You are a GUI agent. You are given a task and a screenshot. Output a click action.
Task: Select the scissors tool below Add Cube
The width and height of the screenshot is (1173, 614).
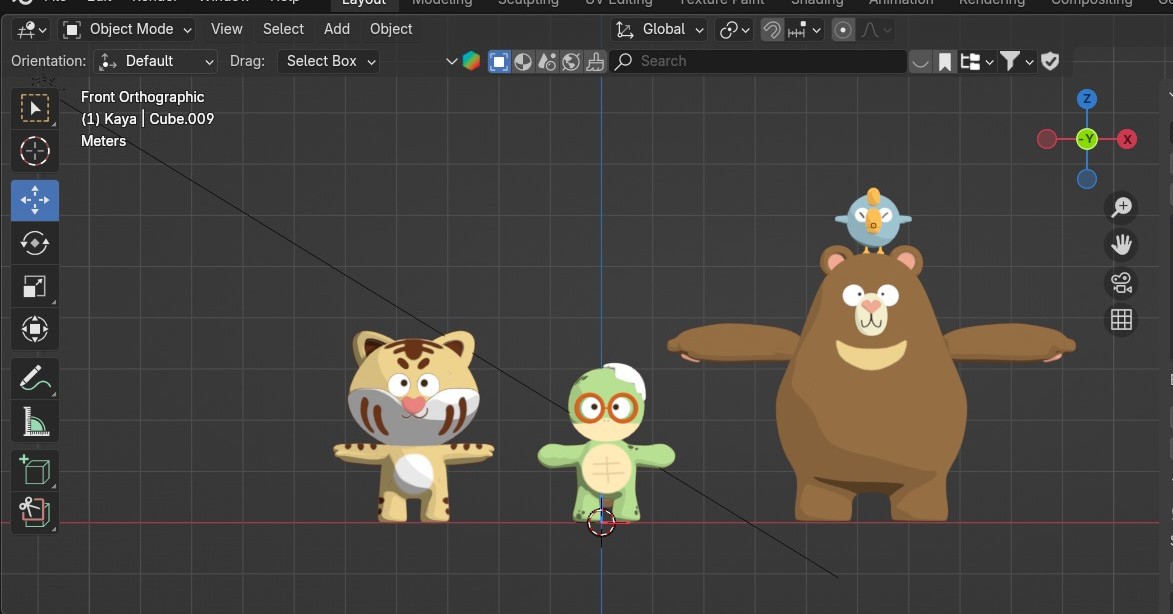(x=34, y=513)
